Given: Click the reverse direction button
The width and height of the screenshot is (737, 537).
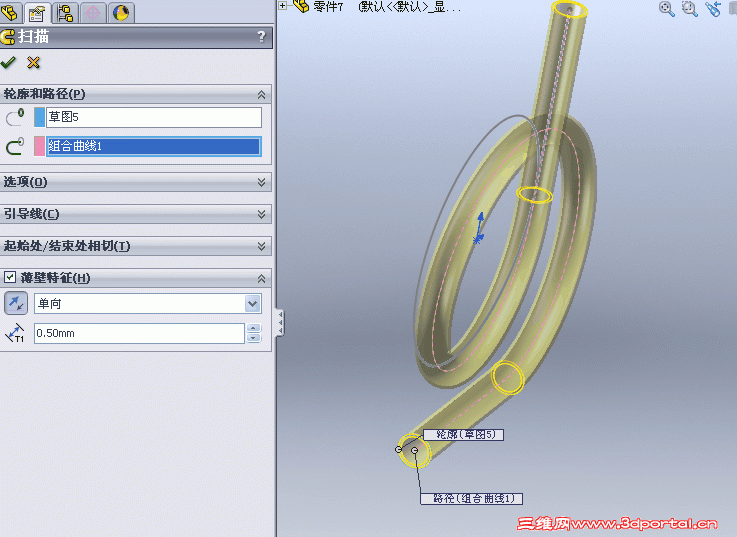Looking at the screenshot, I should (x=16, y=303).
